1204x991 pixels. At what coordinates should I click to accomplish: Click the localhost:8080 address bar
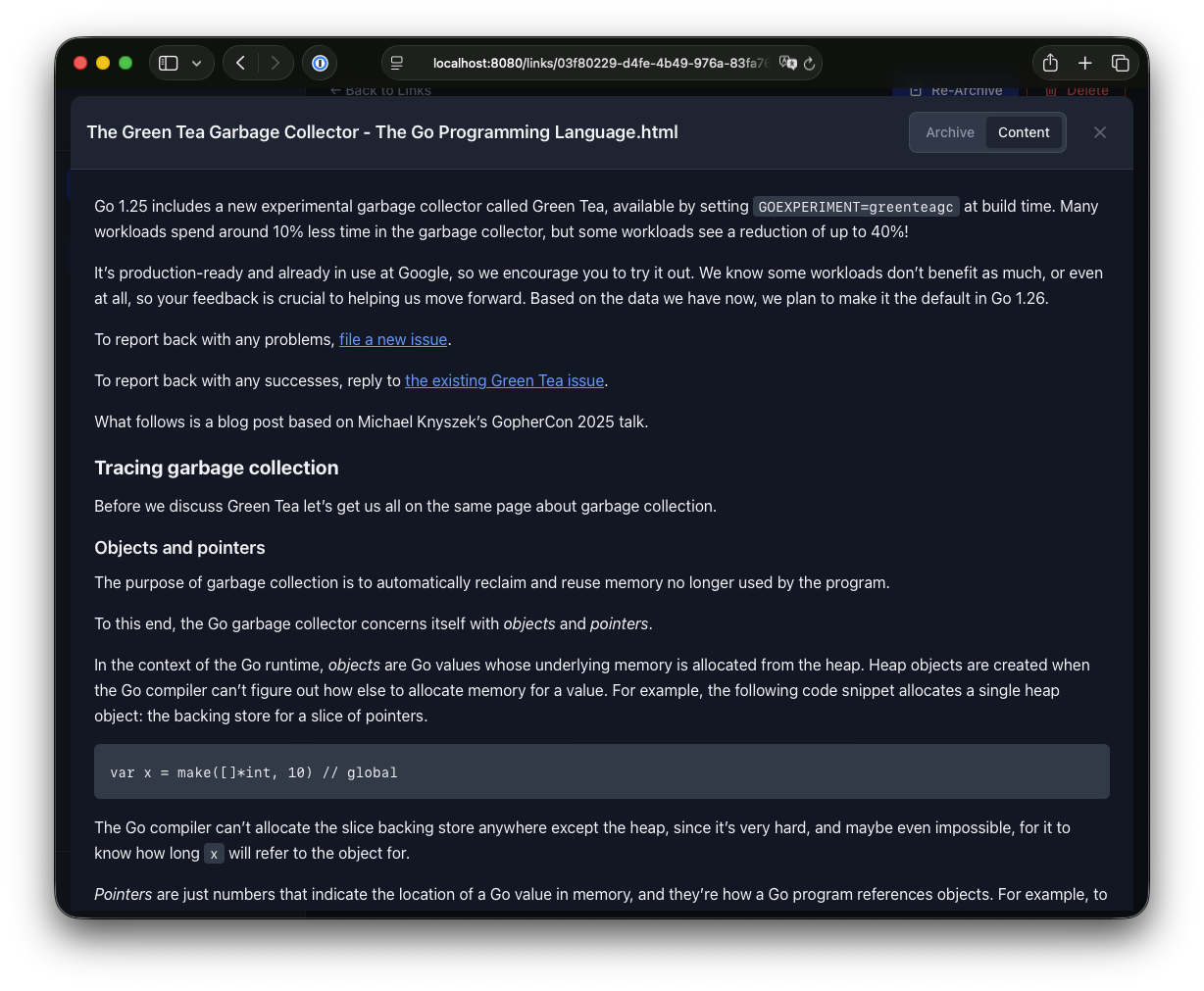(600, 63)
